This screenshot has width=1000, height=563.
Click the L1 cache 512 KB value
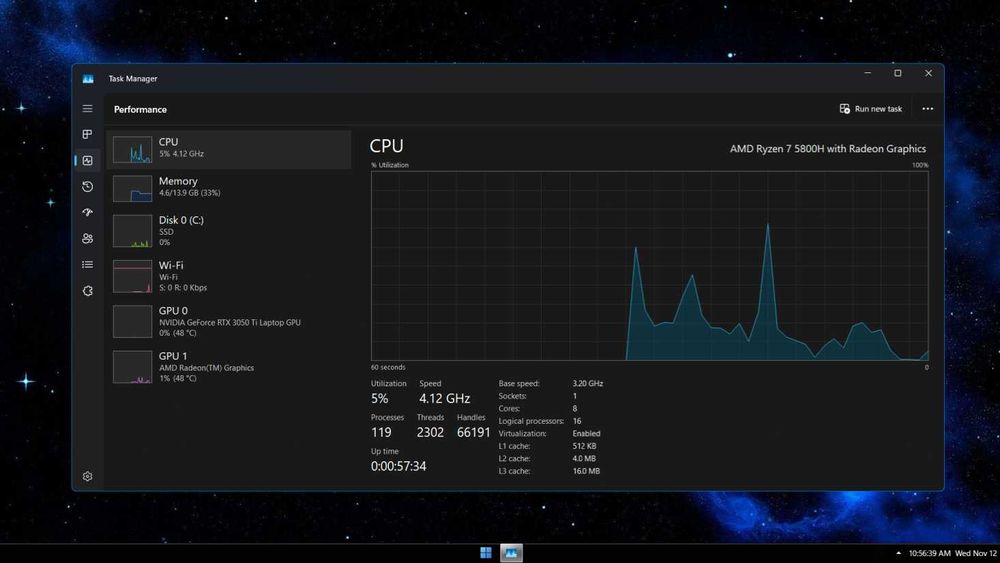coord(584,446)
